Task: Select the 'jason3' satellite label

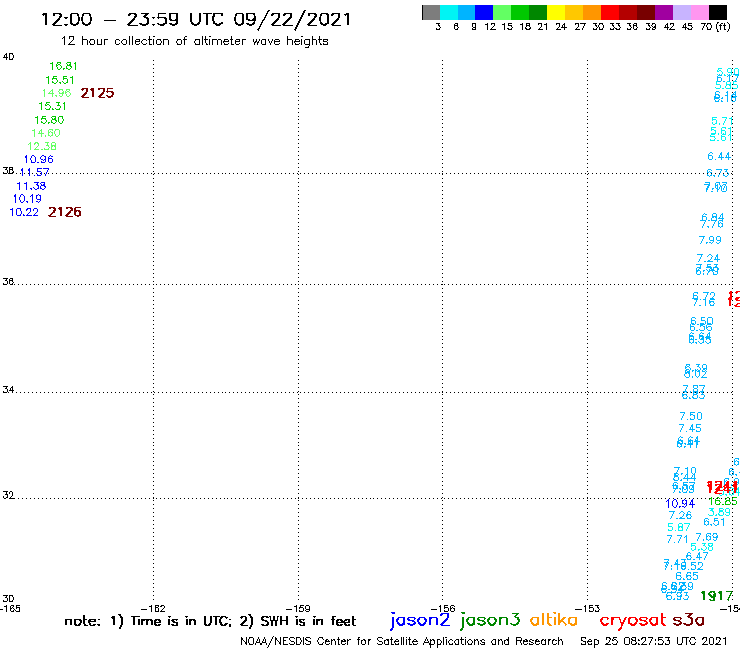Action: point(490,620)
